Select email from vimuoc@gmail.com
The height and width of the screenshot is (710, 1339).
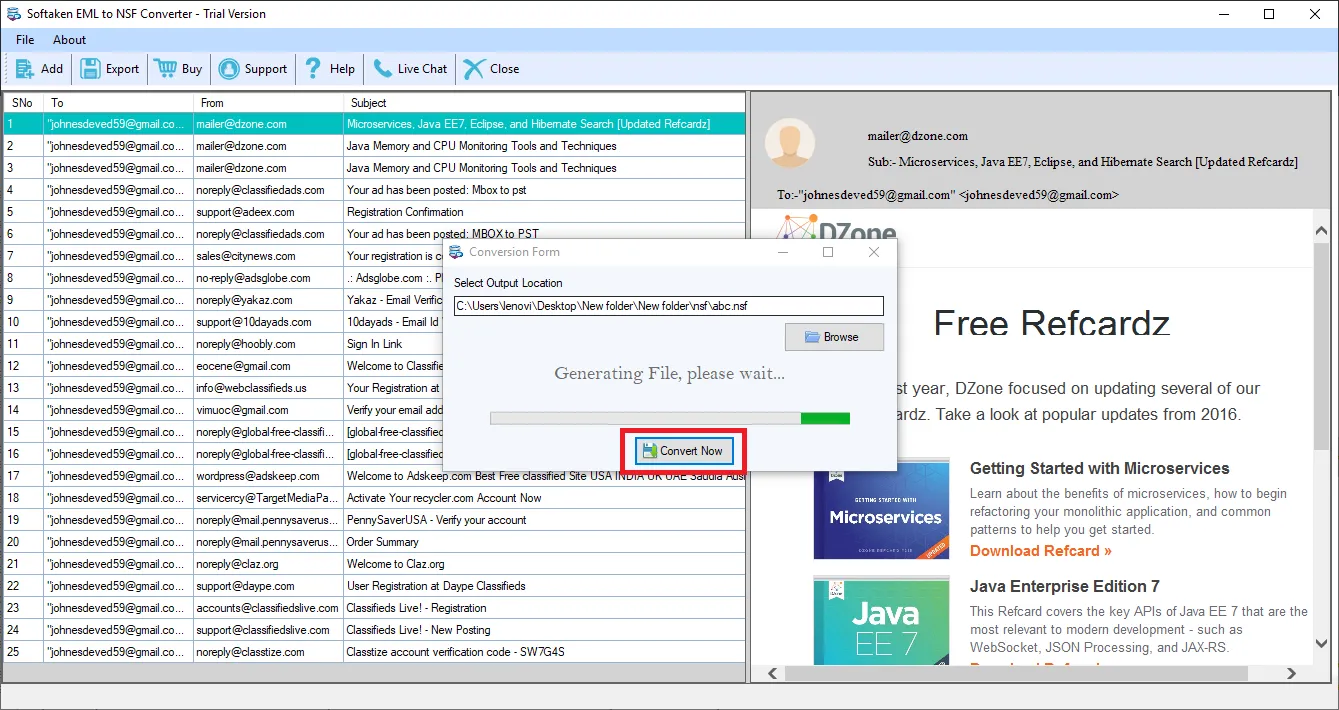tap(224, 410)
